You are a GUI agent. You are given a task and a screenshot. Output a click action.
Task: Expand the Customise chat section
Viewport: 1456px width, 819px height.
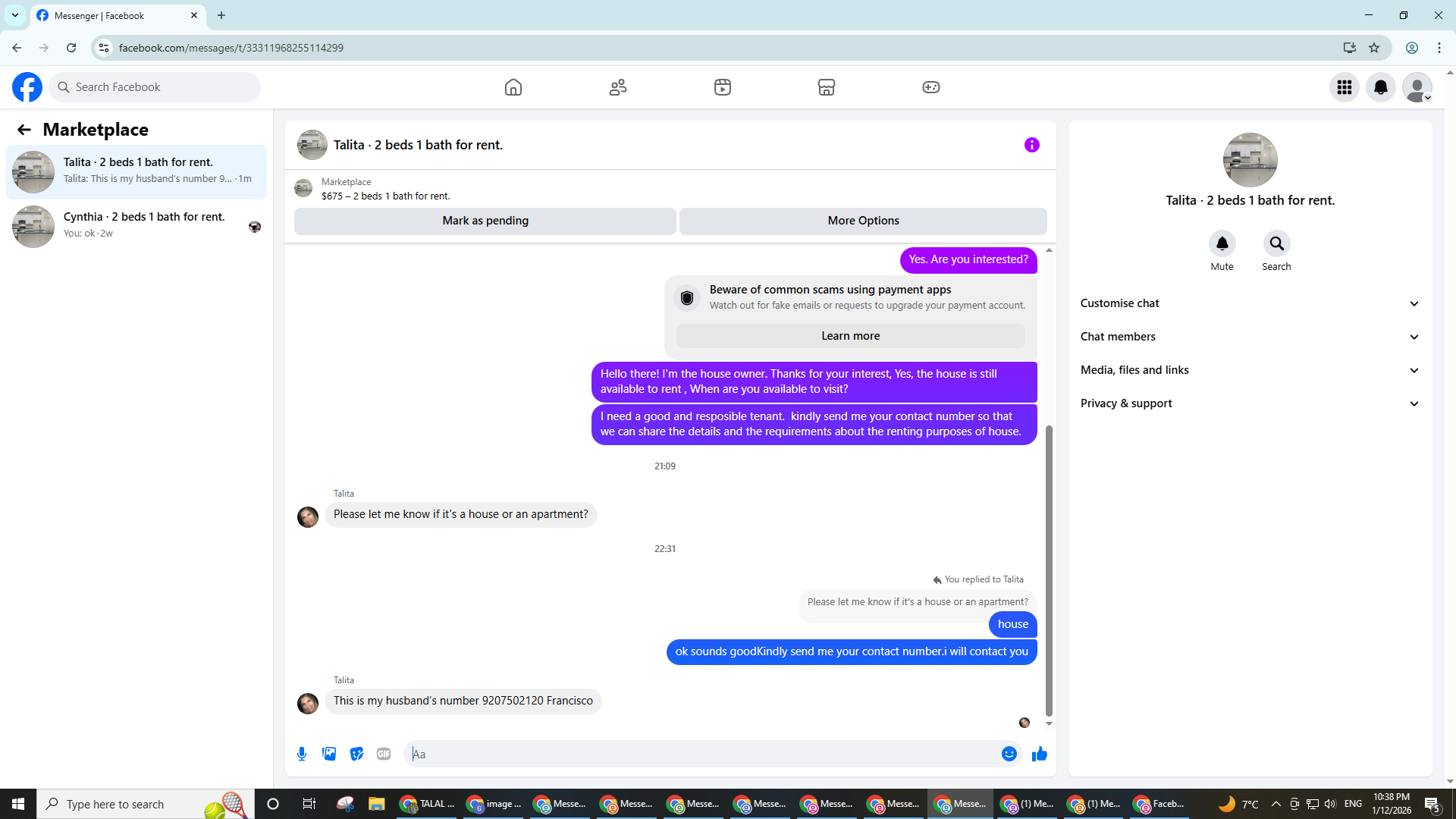click(1249, 303)
